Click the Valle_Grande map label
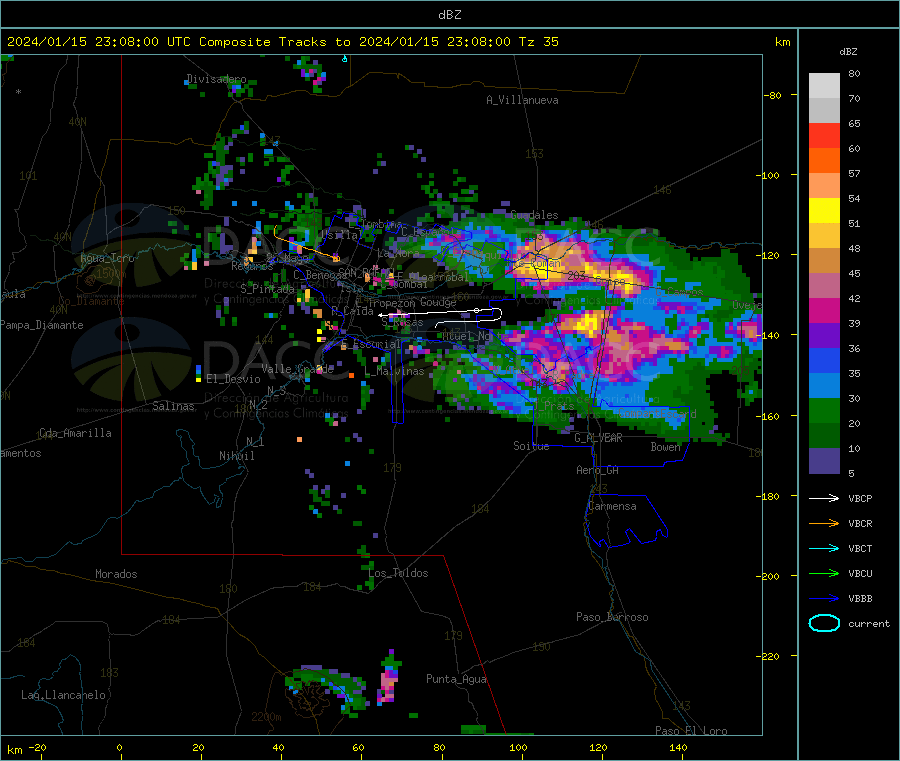 (297, 369)
